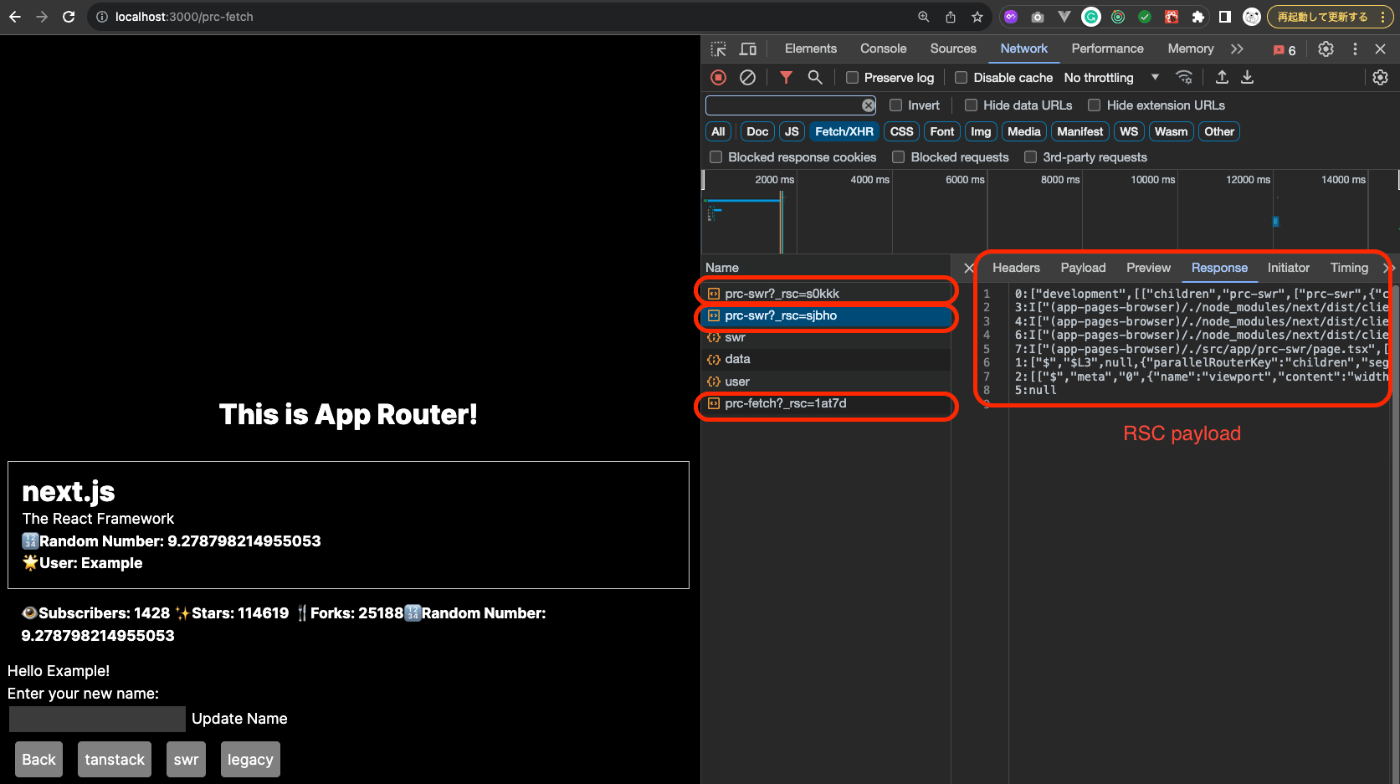Filter requests by Img type
1400x784 pixels.
pos(981,132)
